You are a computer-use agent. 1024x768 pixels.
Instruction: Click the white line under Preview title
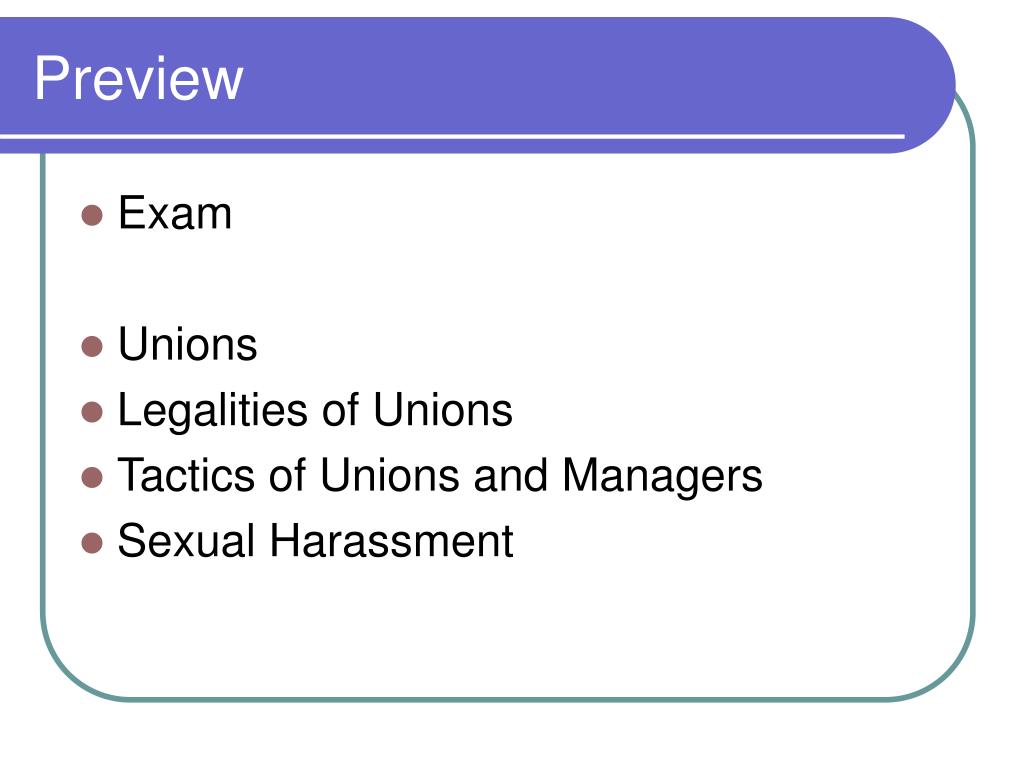452,136
